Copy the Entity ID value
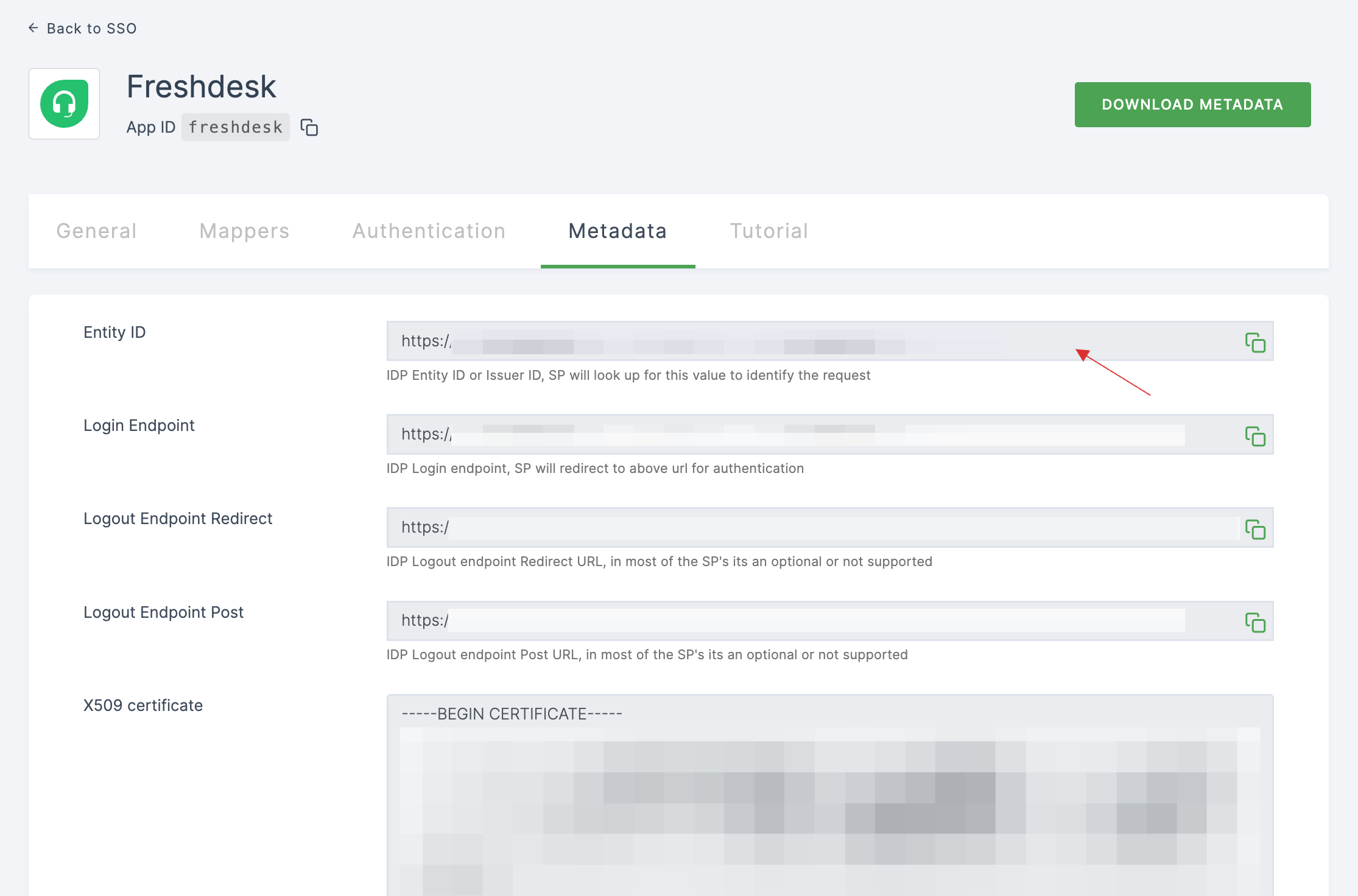Viewport: 1358px width, 896px height. tap(1255, 343)
